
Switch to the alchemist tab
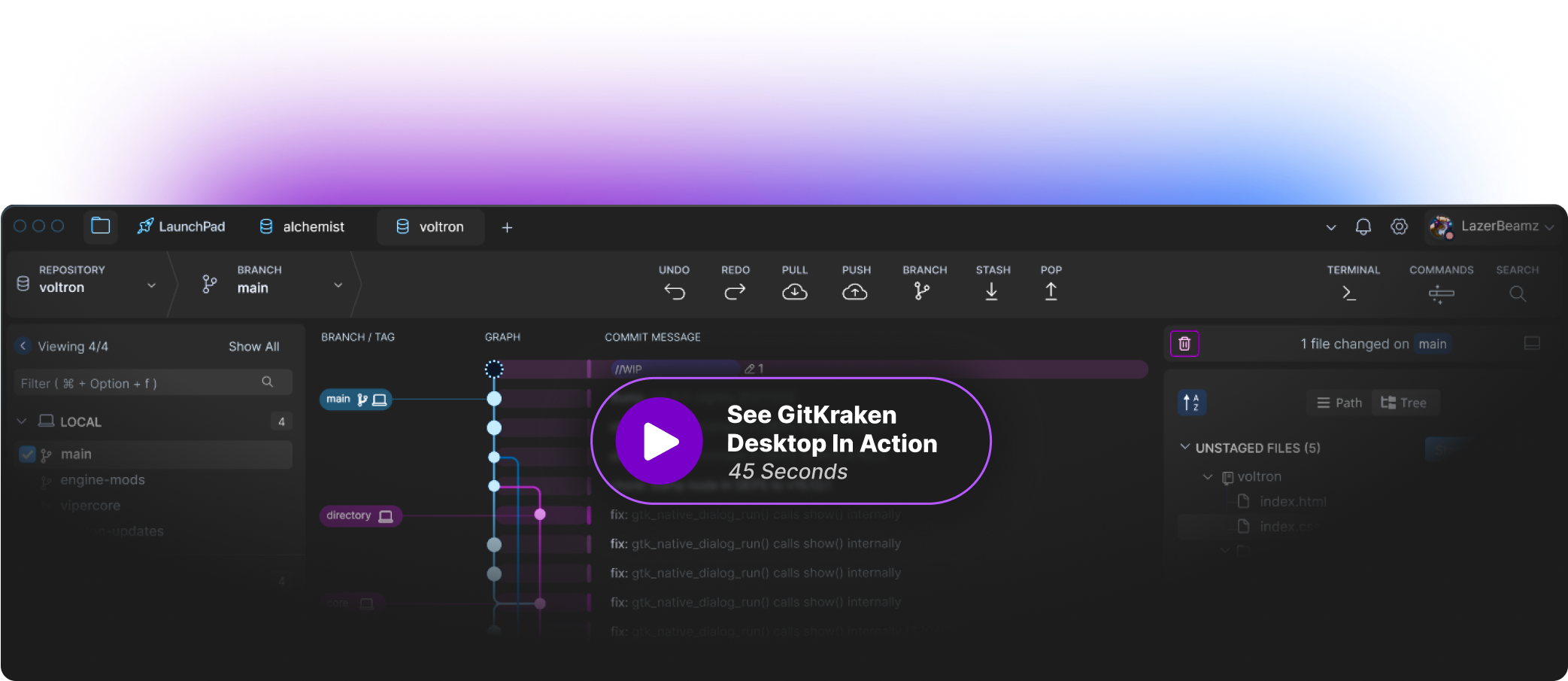302,227
